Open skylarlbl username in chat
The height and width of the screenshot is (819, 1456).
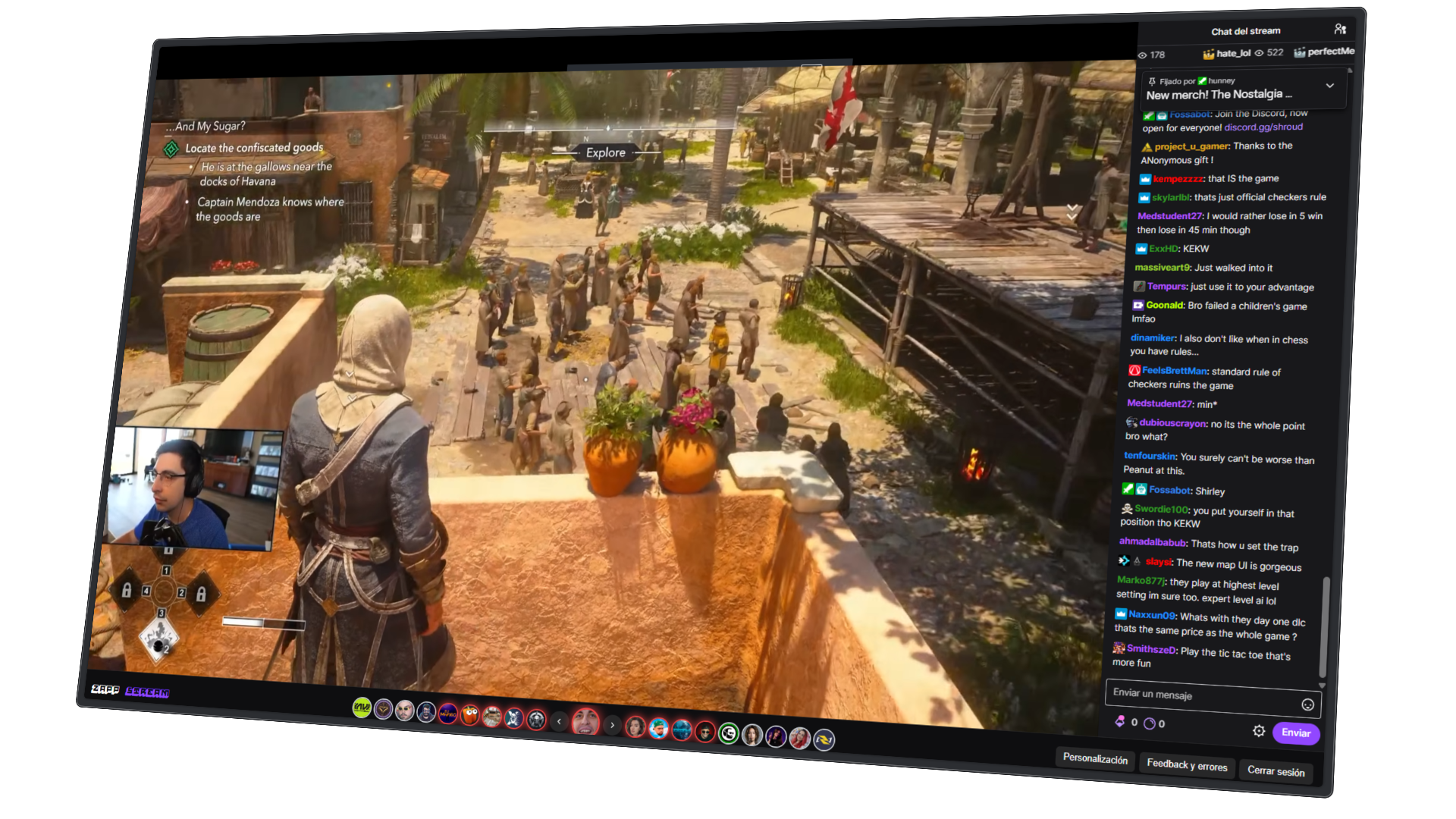(x=1171, y=197)
